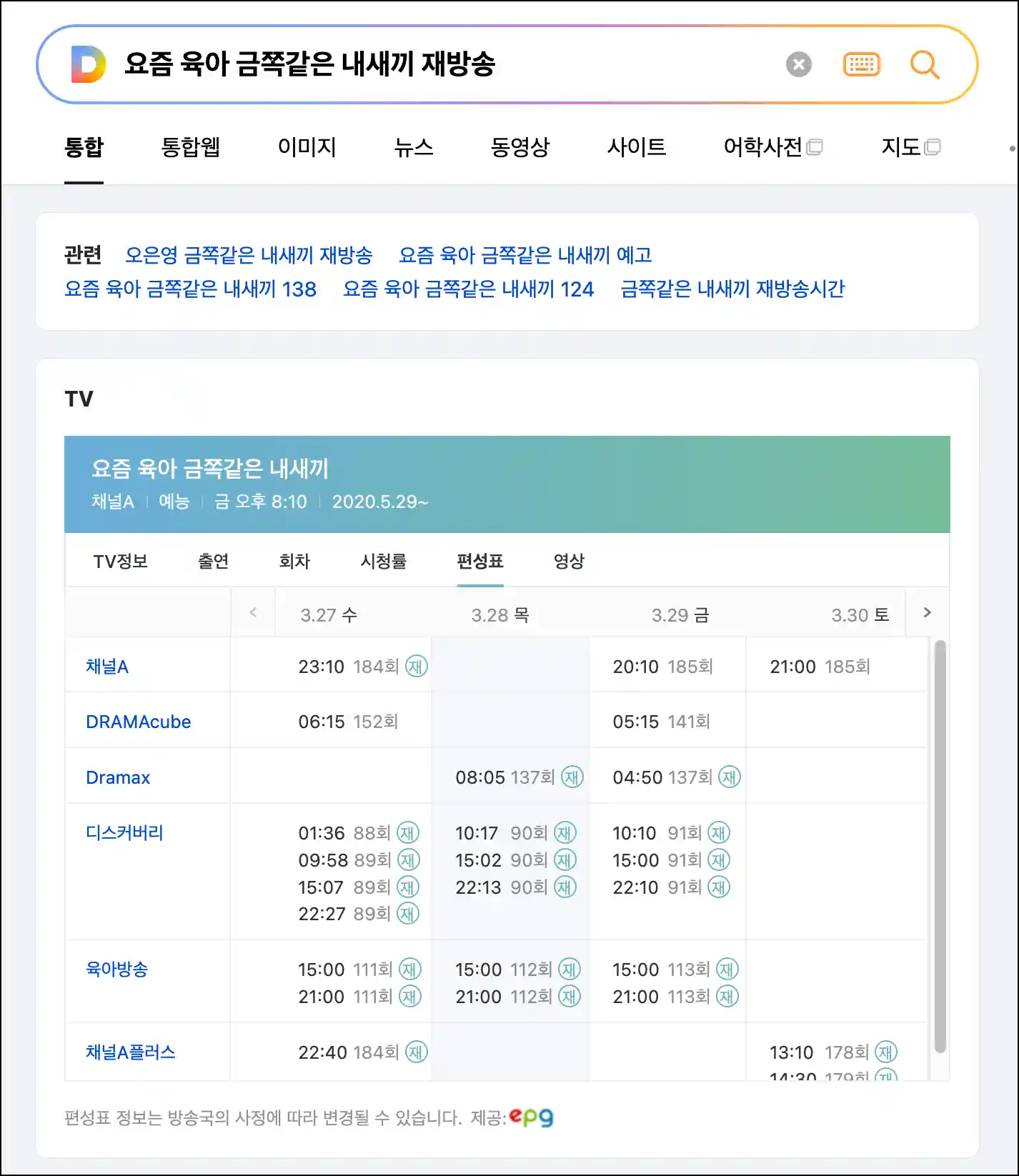Click related search 금쪽같은 내새끼 재방송시간
The height and width of the screenshot is (1176, 1019).
[732, 289]
